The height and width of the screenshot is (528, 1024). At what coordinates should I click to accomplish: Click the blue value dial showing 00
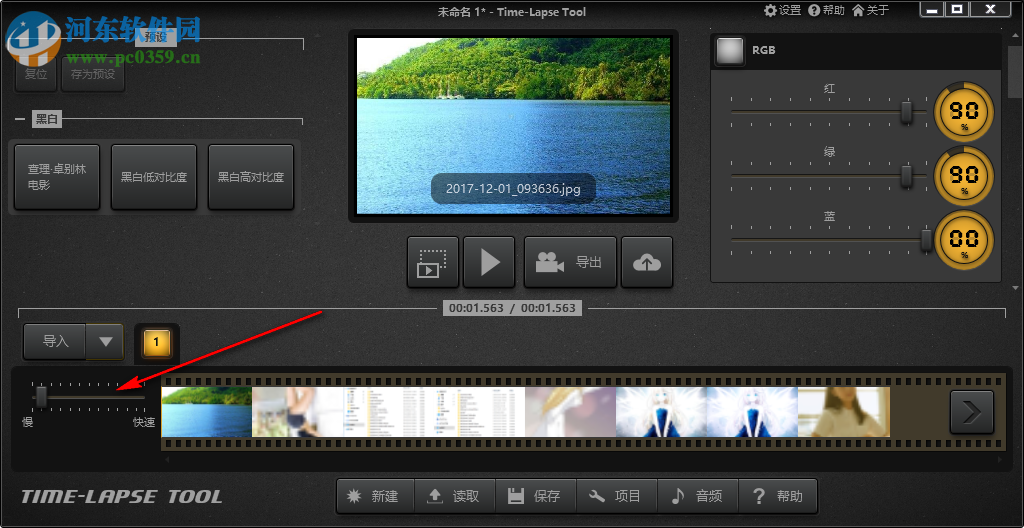coord(964,240)
